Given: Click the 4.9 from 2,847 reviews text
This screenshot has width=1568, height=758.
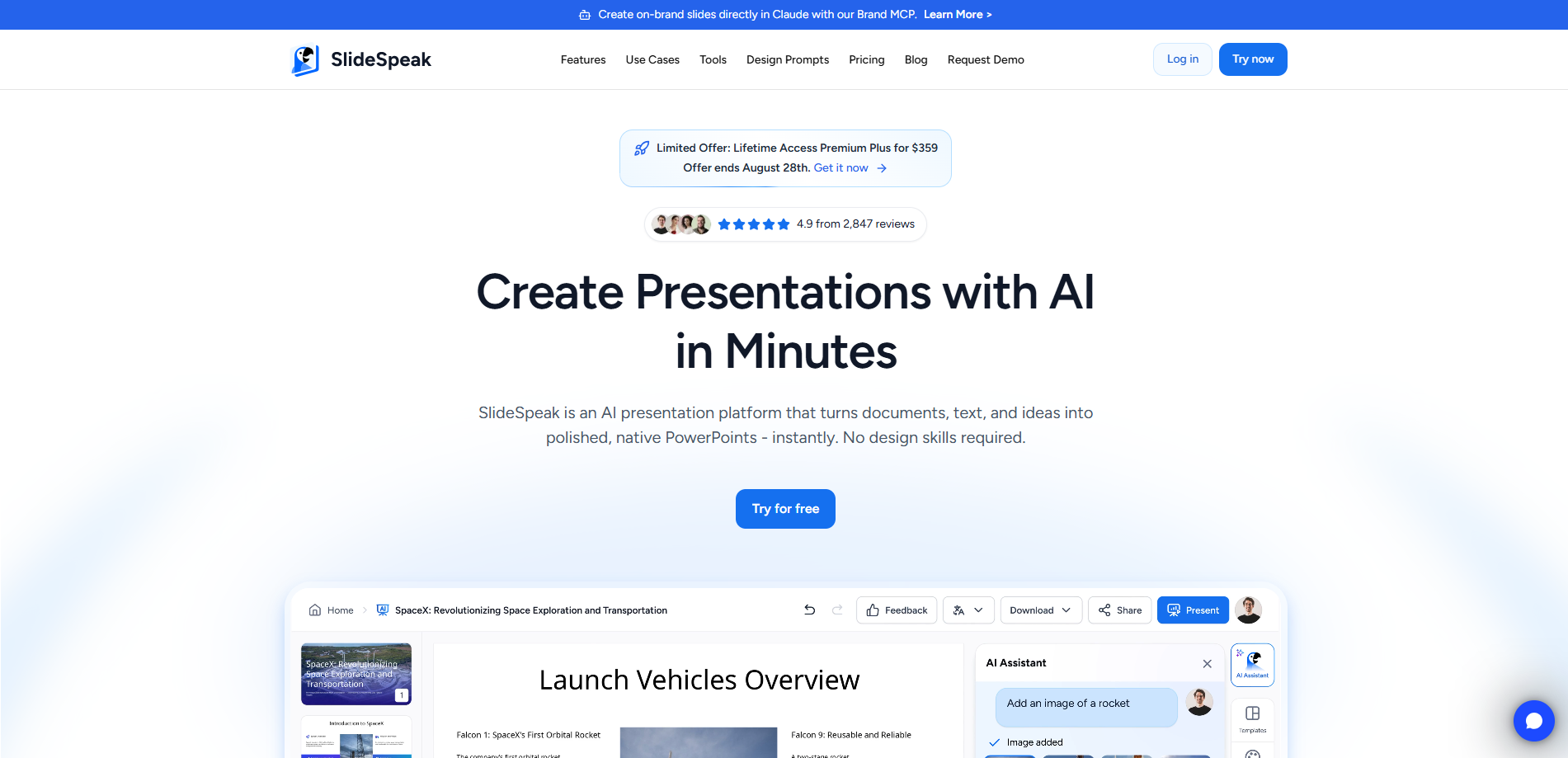Looking at the screenshot, I should tap(855, 224).
